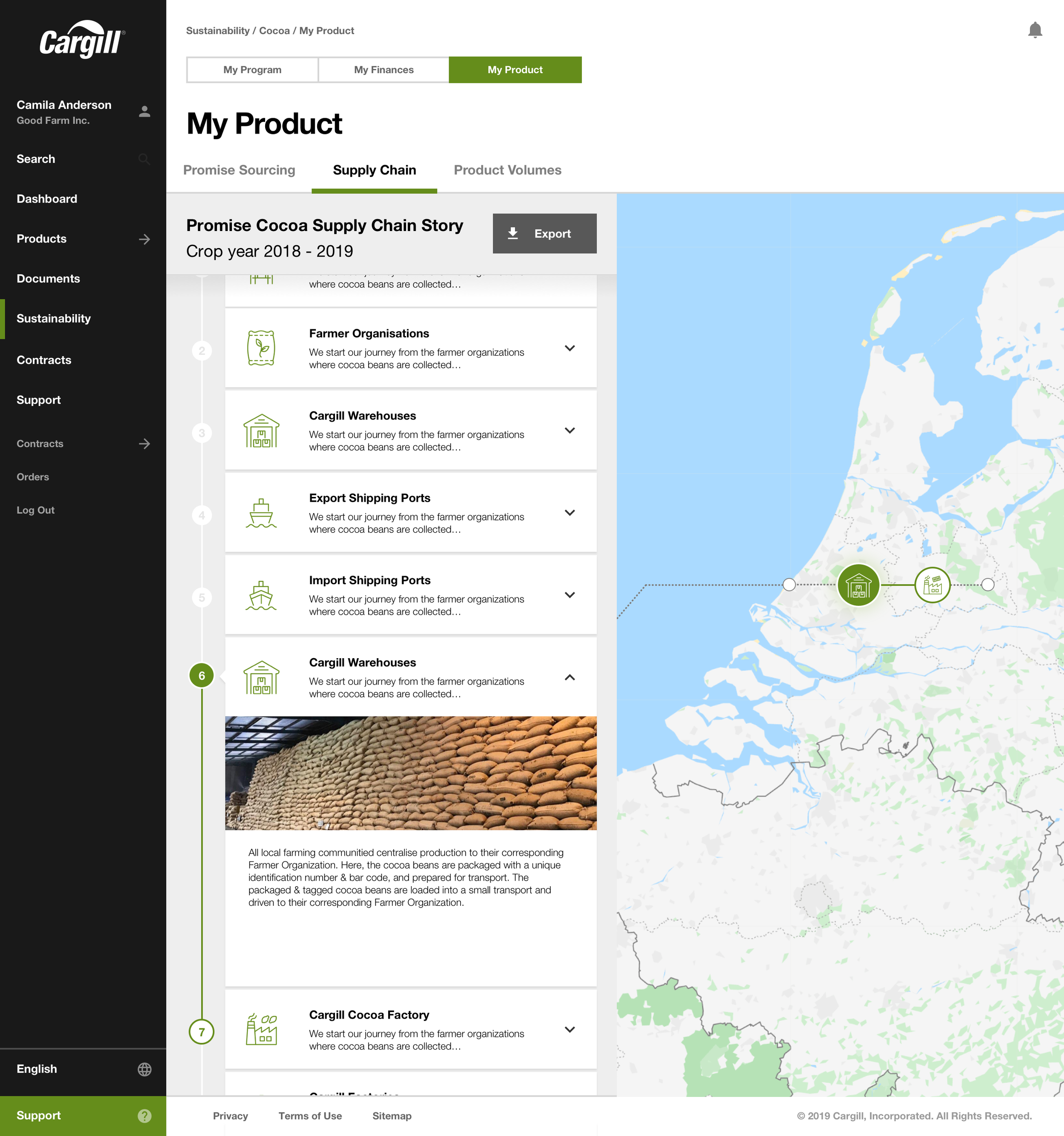Click the empty map waypoint left of warehouse
The width and height of the screenshot is (1064, 1136).
(x=789, y=585)
